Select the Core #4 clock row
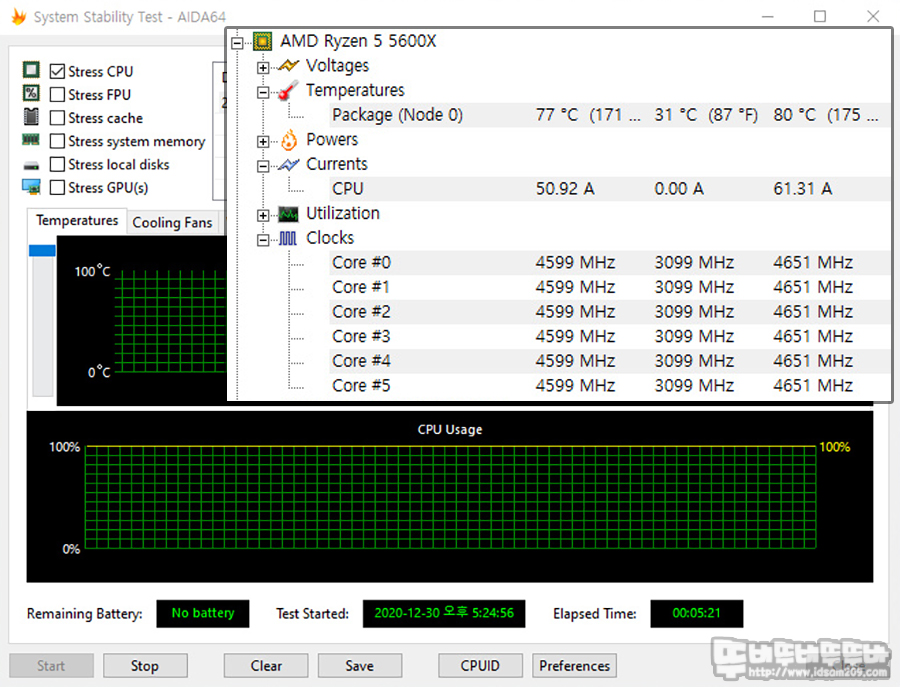The image size is (900, 687). [x=608, y=362]
